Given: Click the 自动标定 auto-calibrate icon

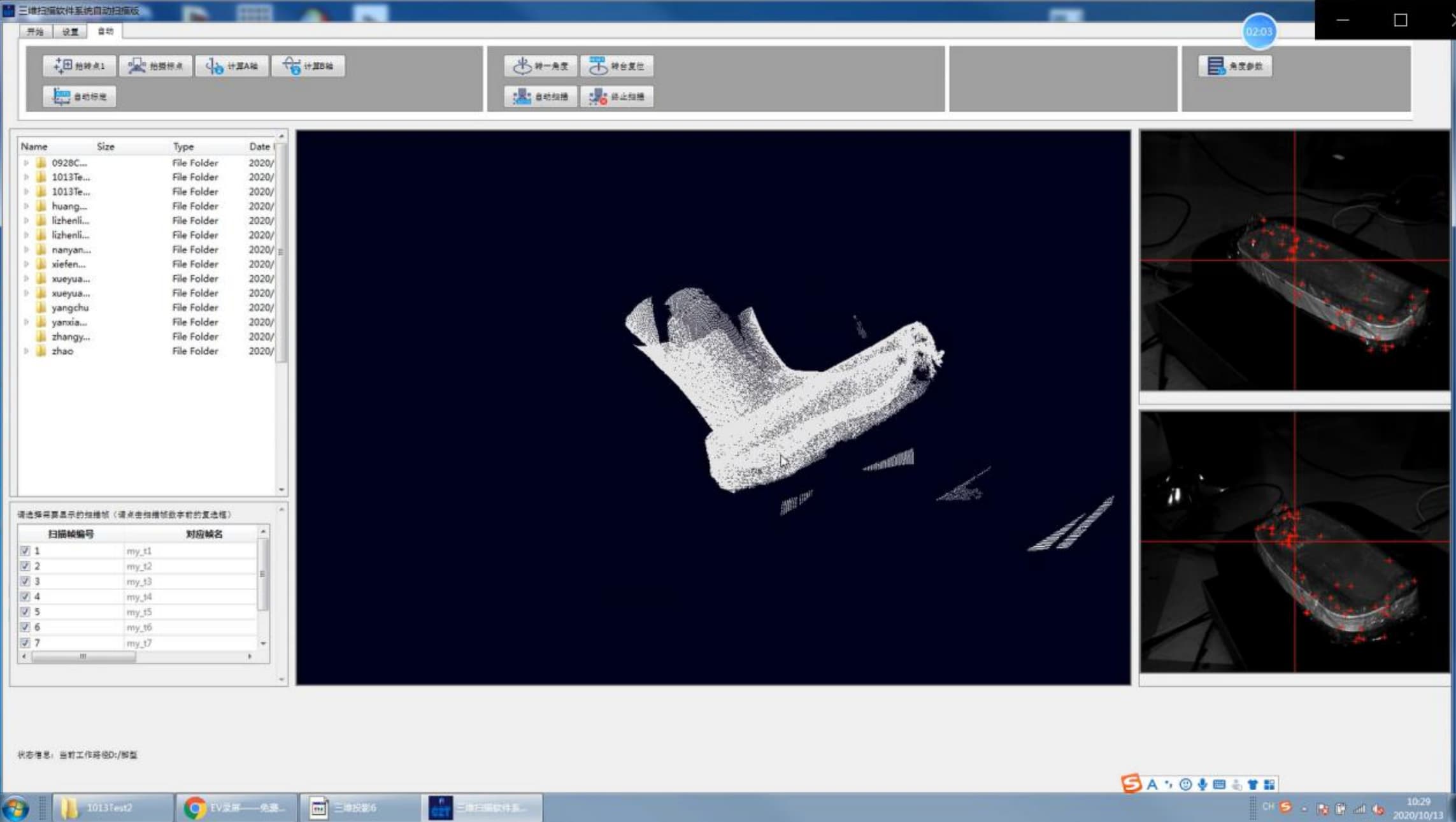Looking at the screenshot, I should click(x=80, y=97).
